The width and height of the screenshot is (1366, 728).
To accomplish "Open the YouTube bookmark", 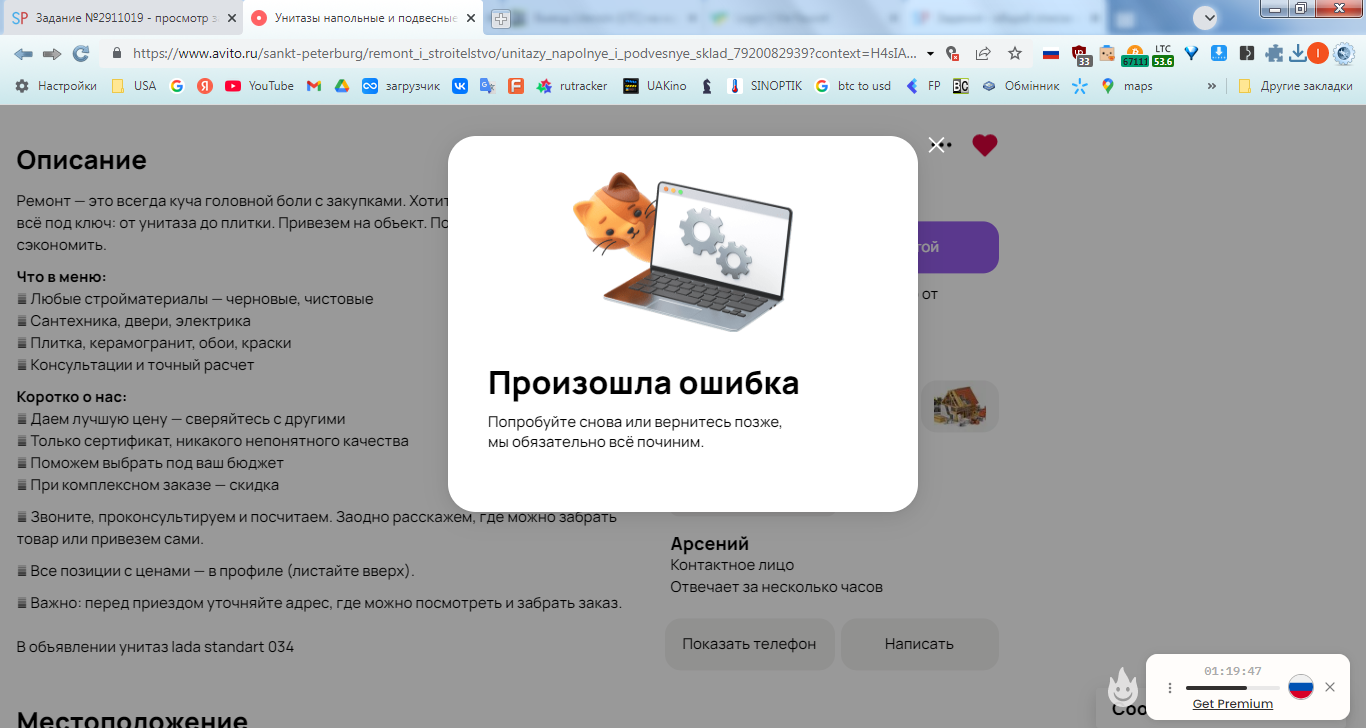I will click(x=259, y=86).
